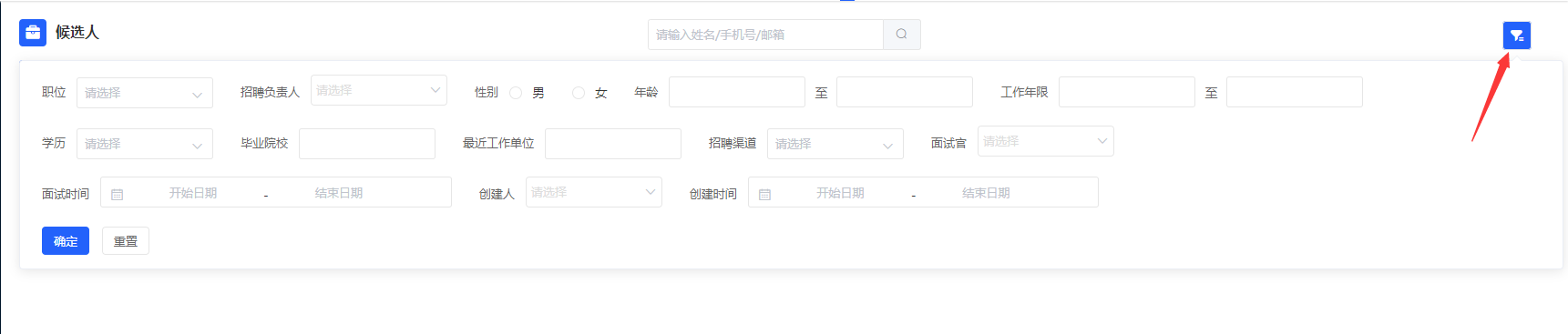Click the search magnifier icon
Viewport: 1568px width, 334px height.
pos(902,35)
